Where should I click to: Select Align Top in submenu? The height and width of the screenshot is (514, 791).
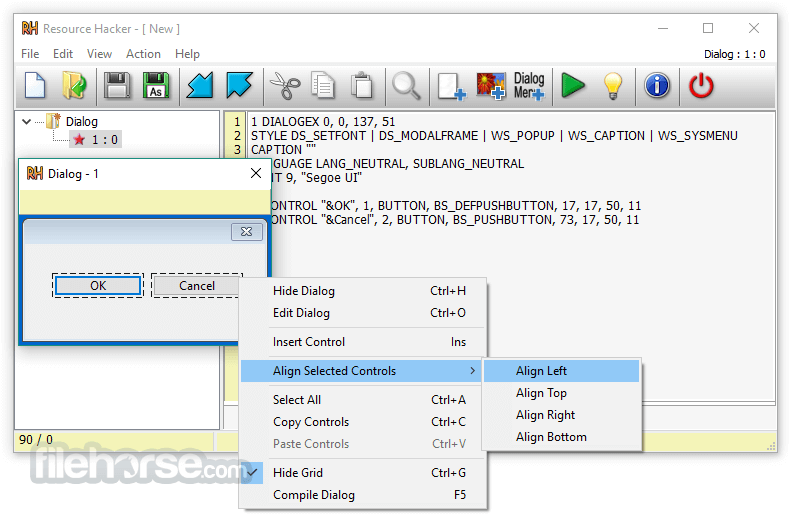561,393
